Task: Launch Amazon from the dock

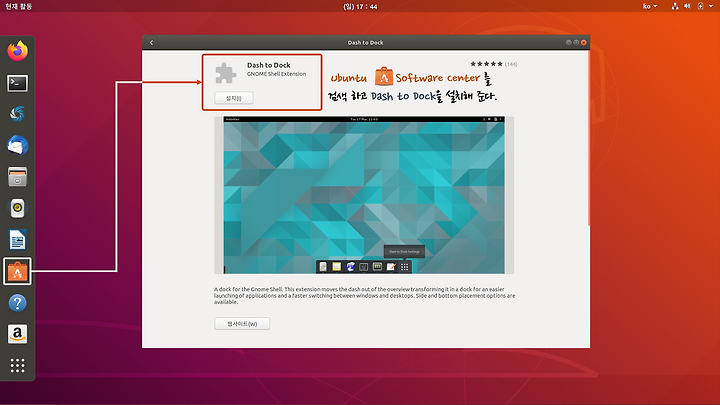Action: [x=17, y=334]
